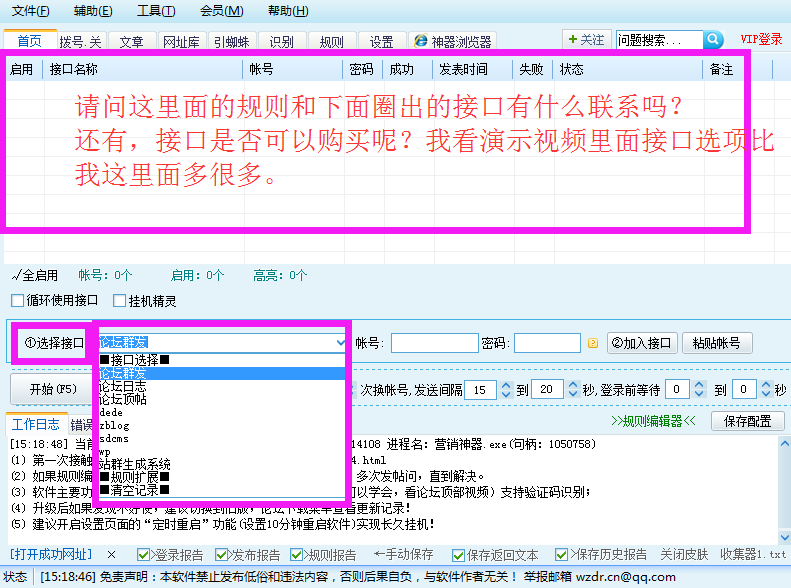Click the +关注 follow button

point(586,40)
